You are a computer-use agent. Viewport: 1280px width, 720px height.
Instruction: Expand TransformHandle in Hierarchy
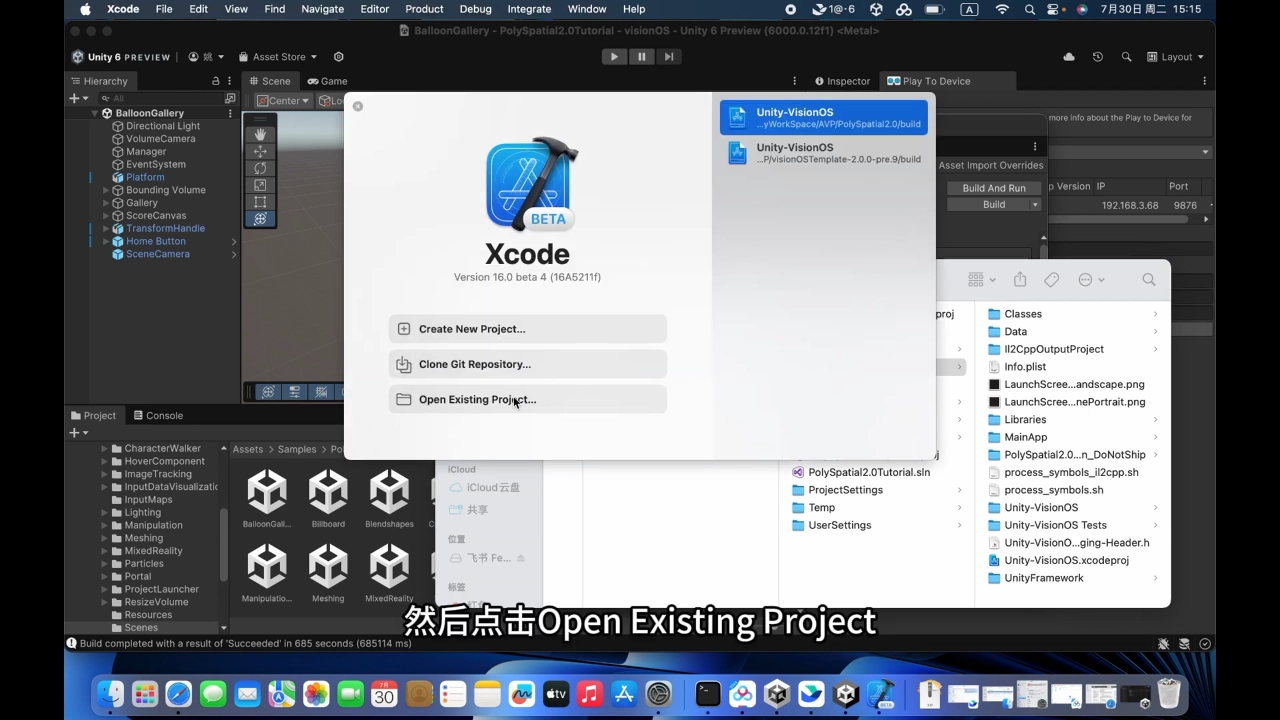click(106, 228)
